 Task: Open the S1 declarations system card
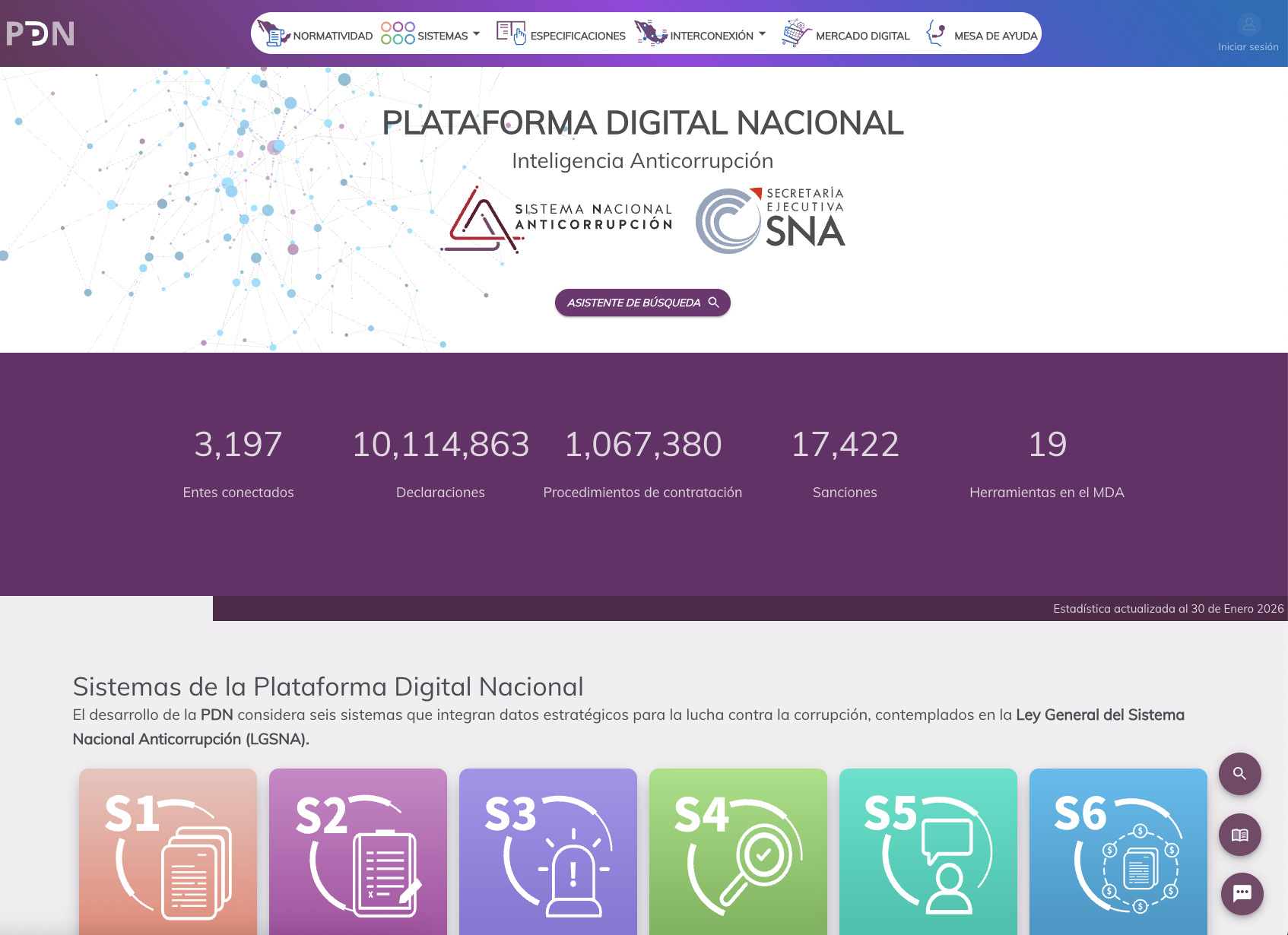[x=168, y=851]
